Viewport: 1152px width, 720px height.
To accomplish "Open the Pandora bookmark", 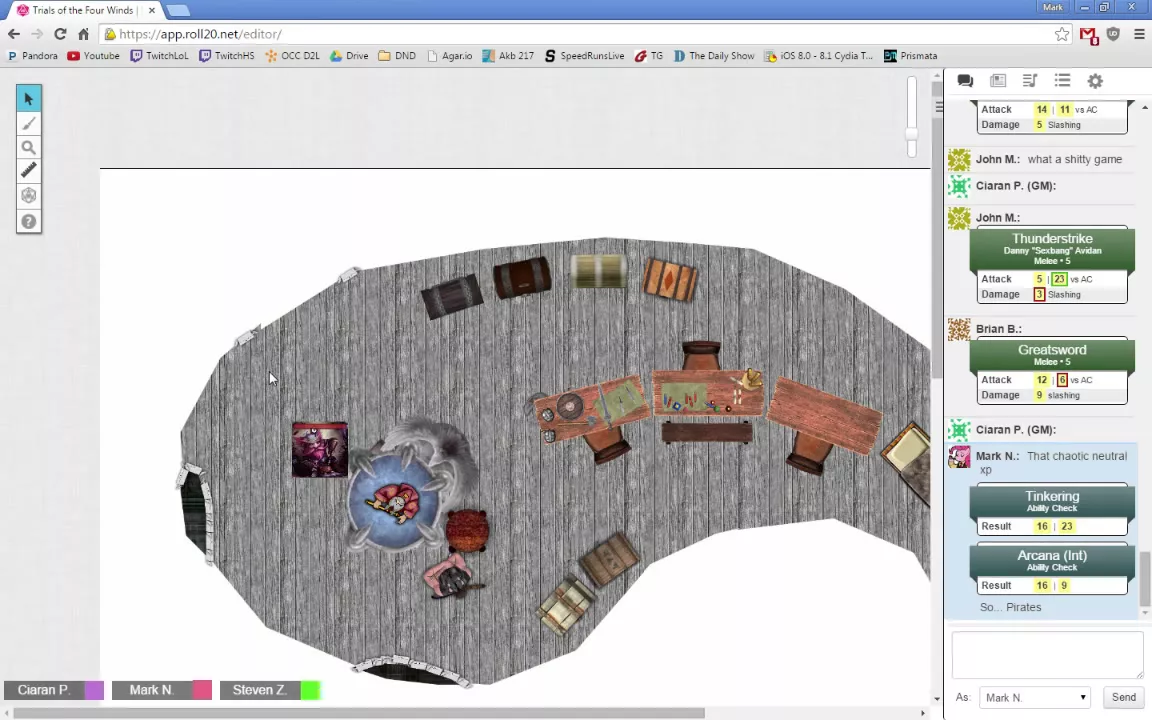I will pyautogui.click(x=32, y=56).
